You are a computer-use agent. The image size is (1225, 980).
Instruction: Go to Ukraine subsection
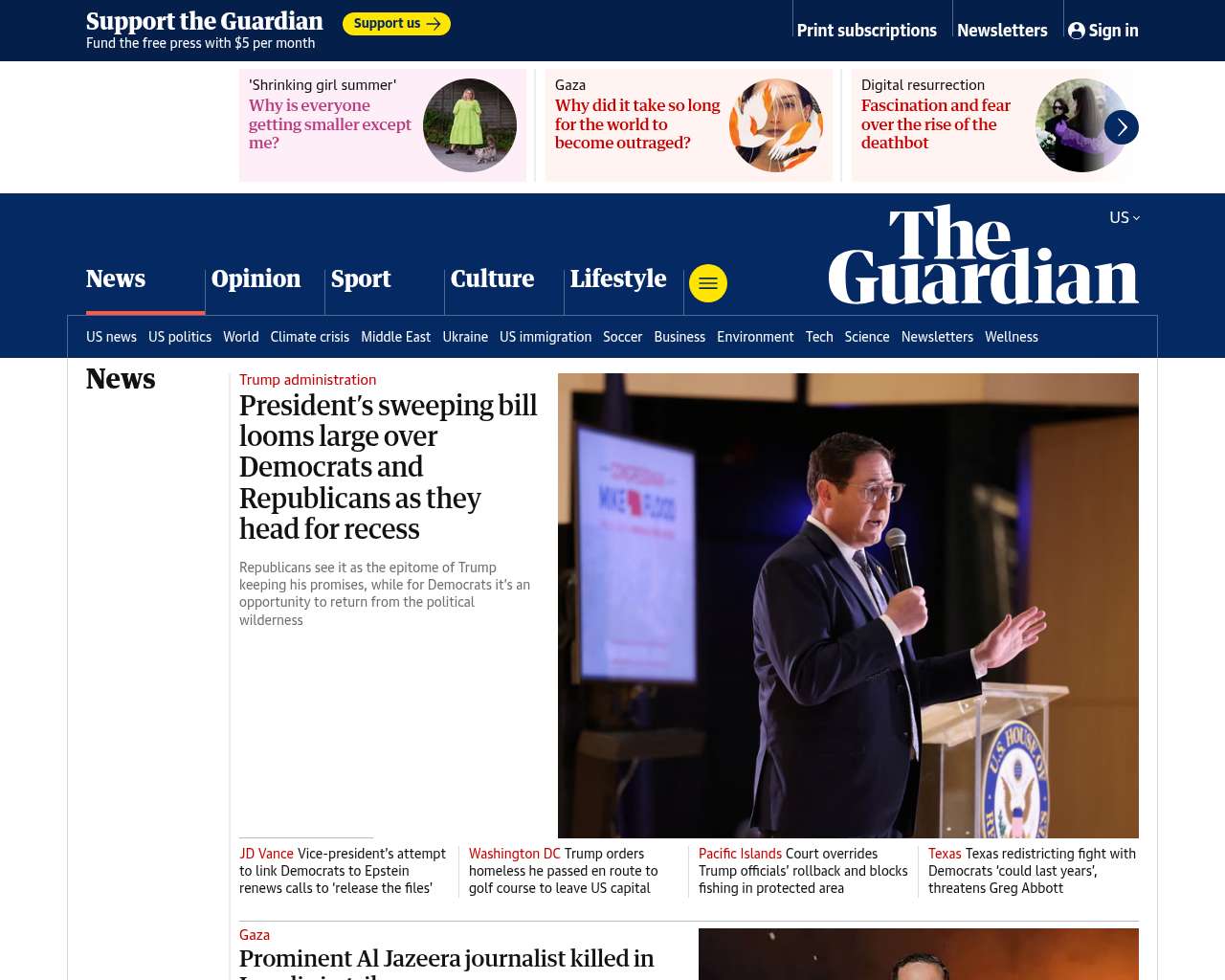click(465, 337)
